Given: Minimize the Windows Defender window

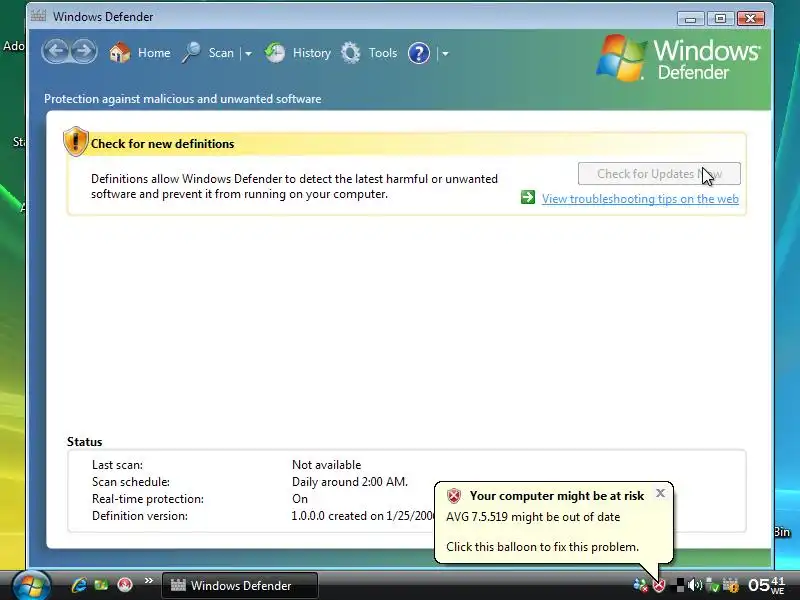Looking at the screenshot, I should click(690, 19).
